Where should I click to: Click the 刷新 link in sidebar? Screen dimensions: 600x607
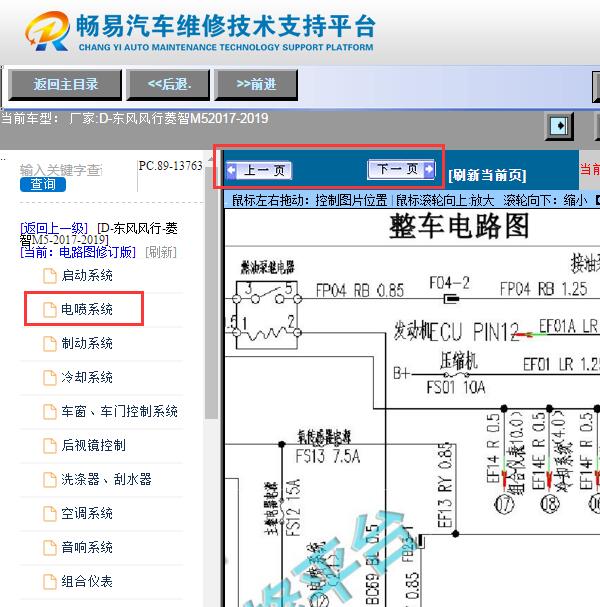pyautogui.click(x=161, y=252)
